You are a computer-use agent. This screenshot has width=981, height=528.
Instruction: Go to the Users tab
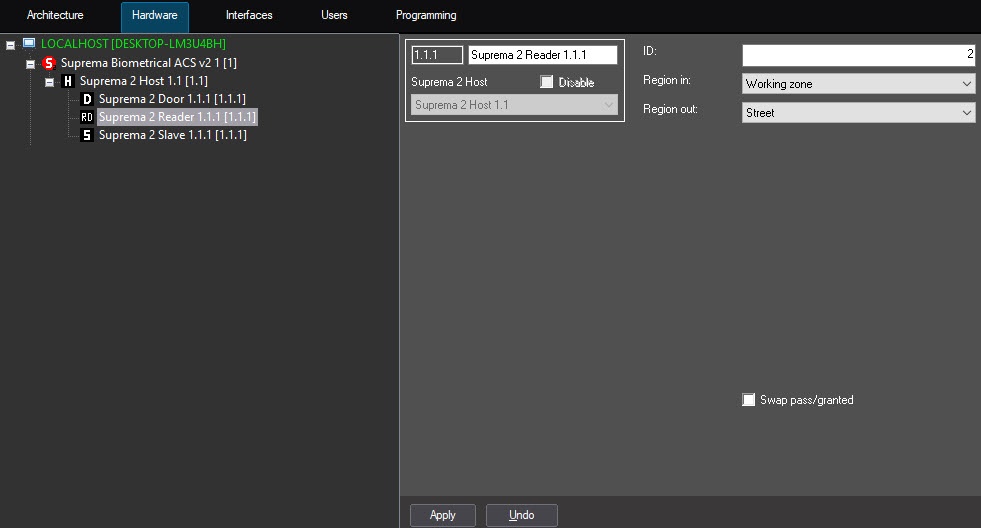334,15
